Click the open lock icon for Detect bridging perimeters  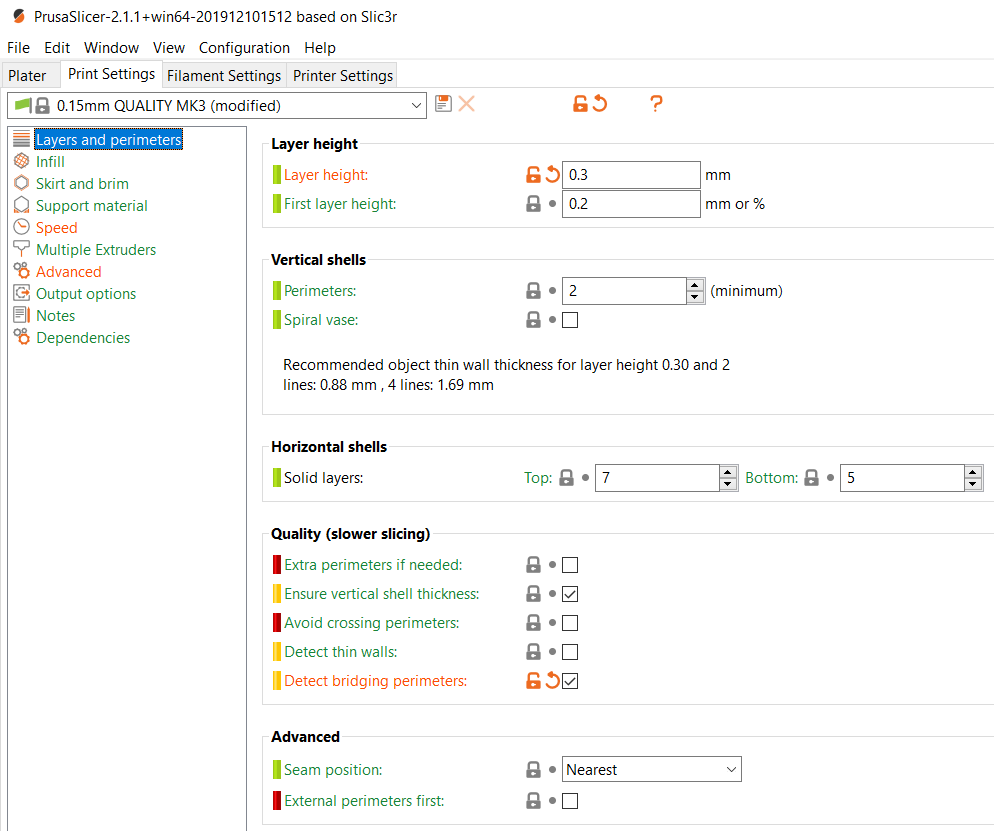533,681
